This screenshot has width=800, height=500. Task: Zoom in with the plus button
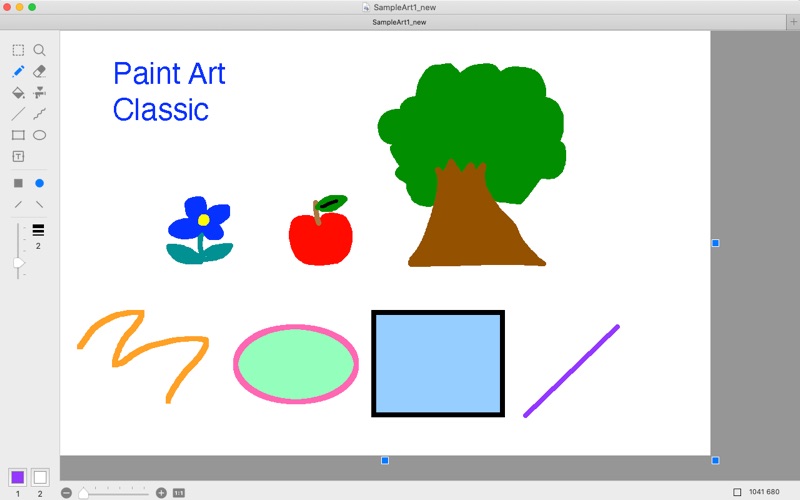pyautogui.click(x=161, y=493)
